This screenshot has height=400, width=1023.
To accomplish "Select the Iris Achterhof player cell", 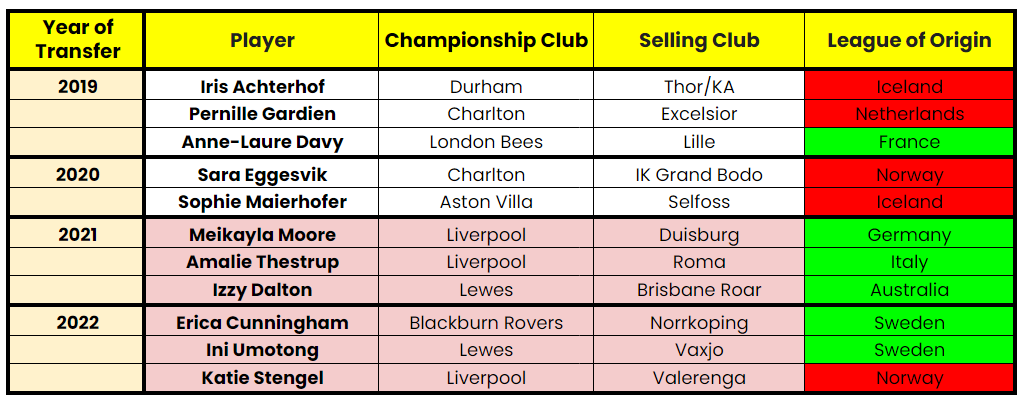I will point(262,87).
